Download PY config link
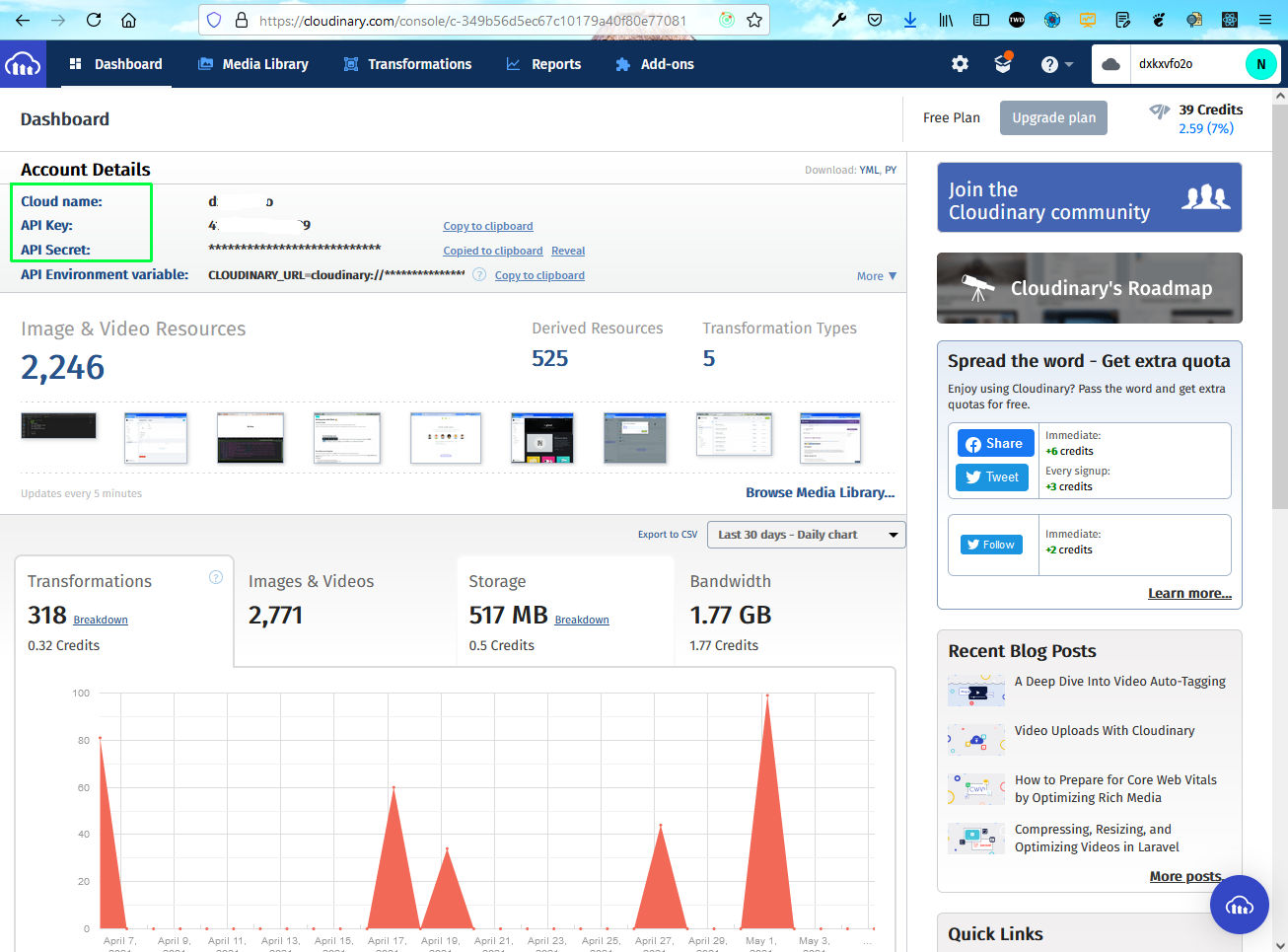Image resolution: width=1288 pixels, height=952 pixels. [891, 170]
